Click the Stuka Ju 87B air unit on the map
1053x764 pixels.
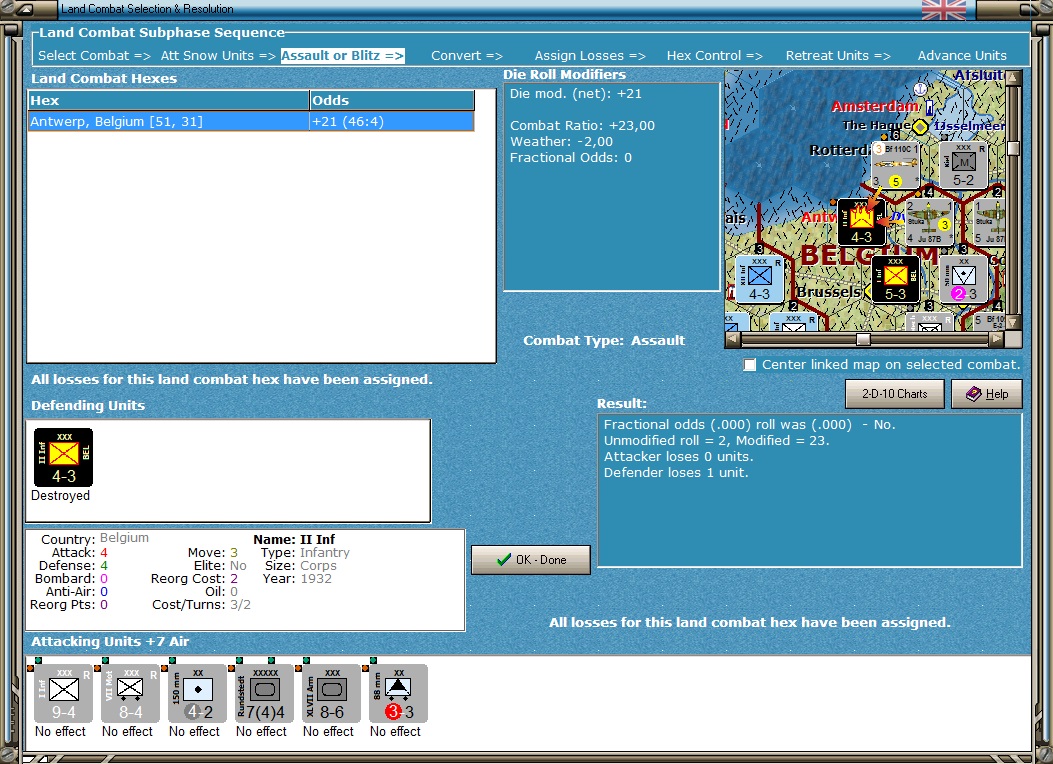[x=929, y=222]
